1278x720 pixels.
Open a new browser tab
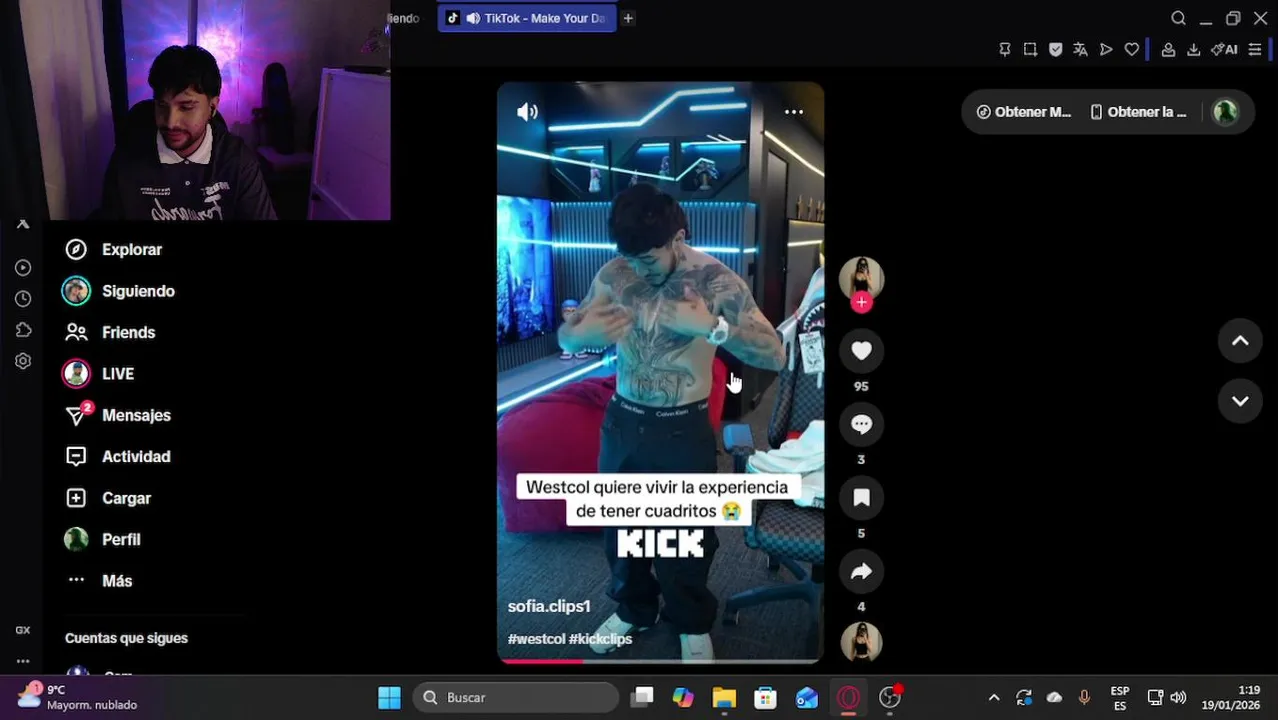point(628,18)
